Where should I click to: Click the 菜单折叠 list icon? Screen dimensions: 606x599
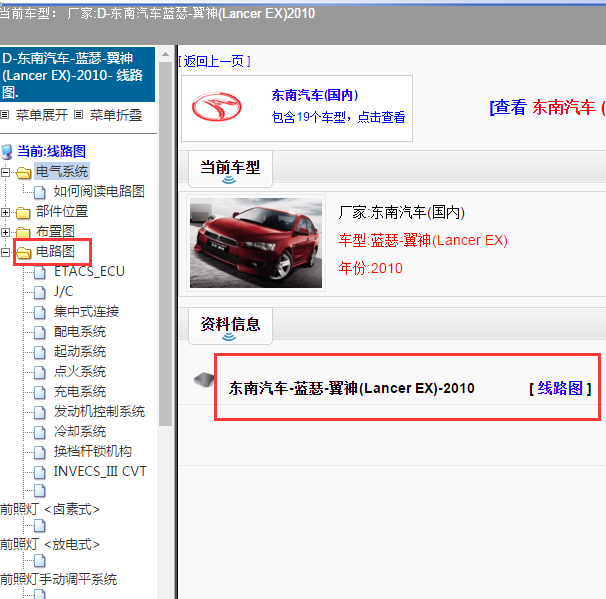(78, 115)
